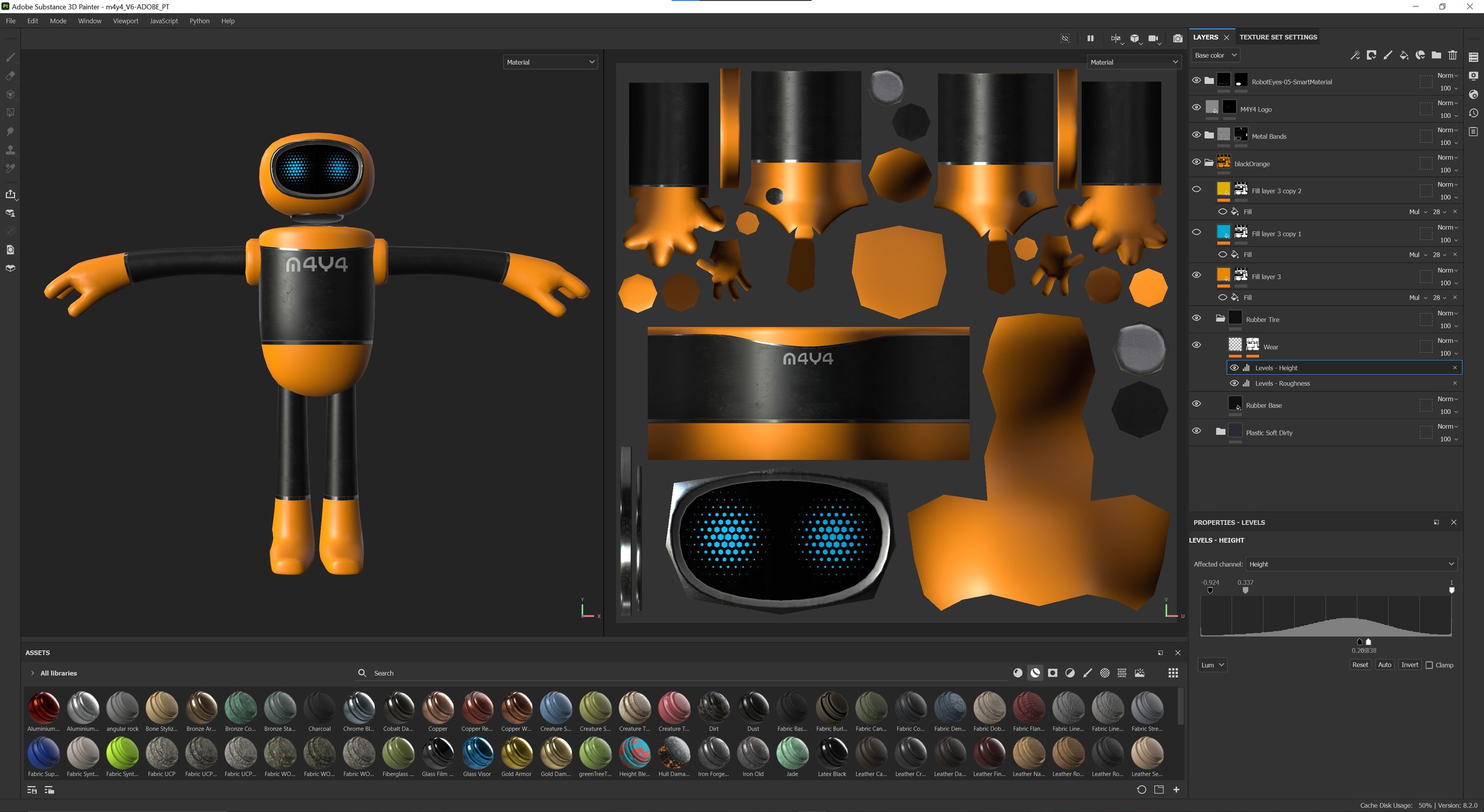Show the Fill layer 3 copy 1
Viewport: 1484px width, 812px height.
click(1196, 232)
